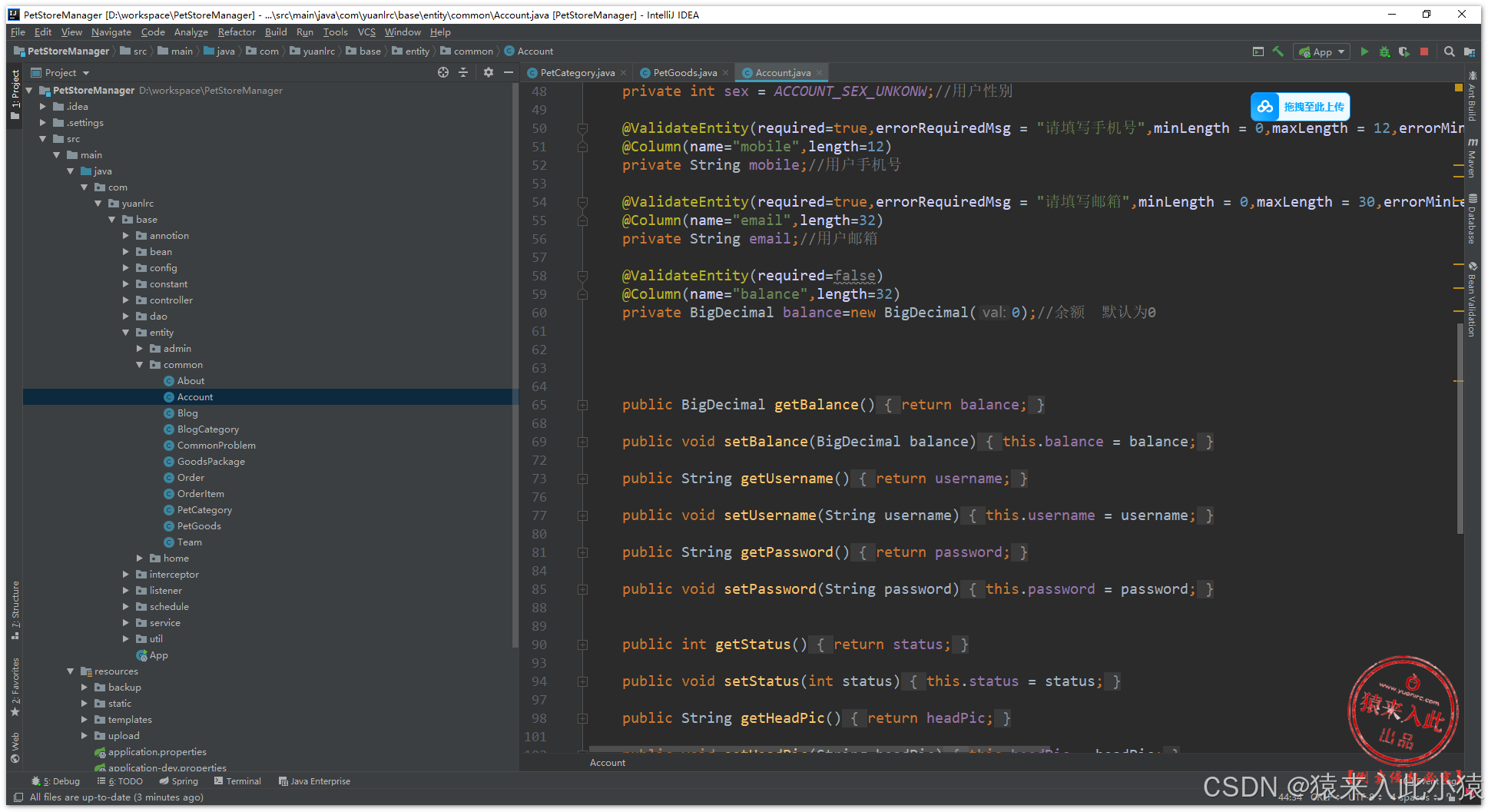Toggle the Web tool window button

click(15, 747)
